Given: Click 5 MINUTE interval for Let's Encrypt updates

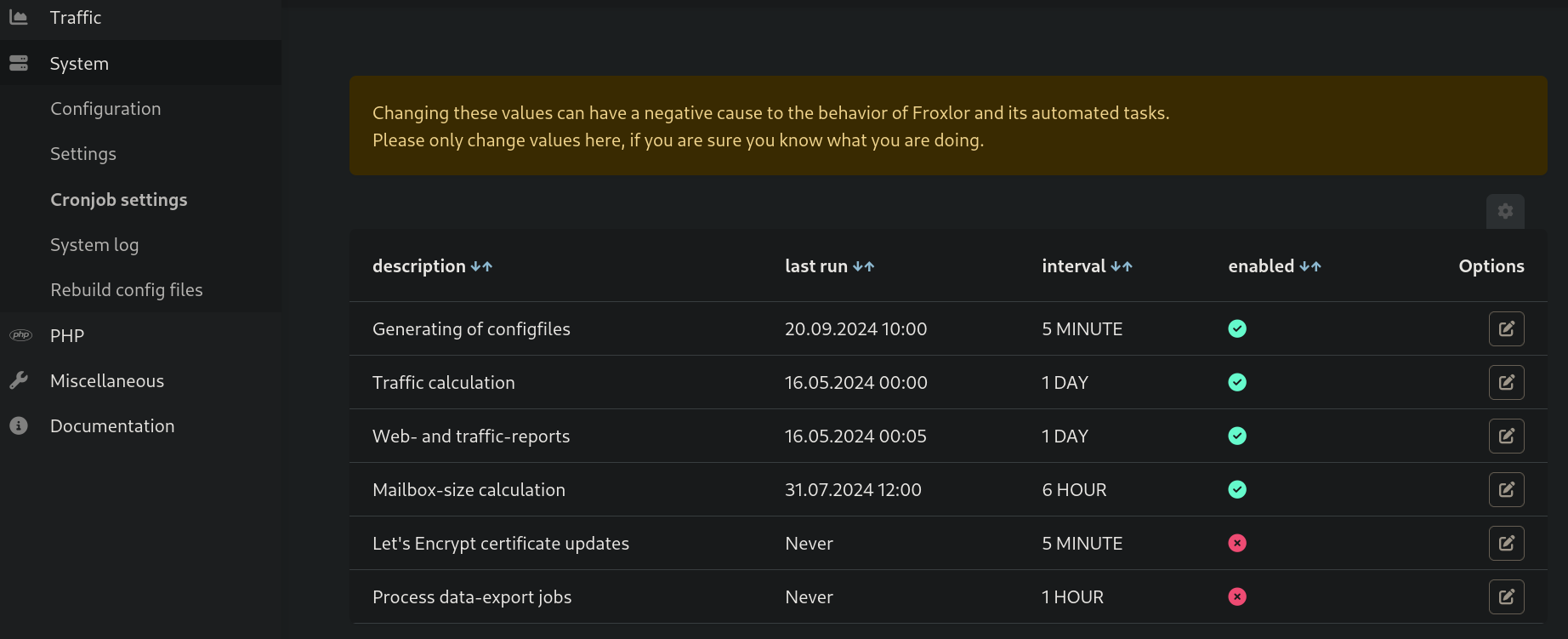Looking at the screenshot, I should (1082, 543).
